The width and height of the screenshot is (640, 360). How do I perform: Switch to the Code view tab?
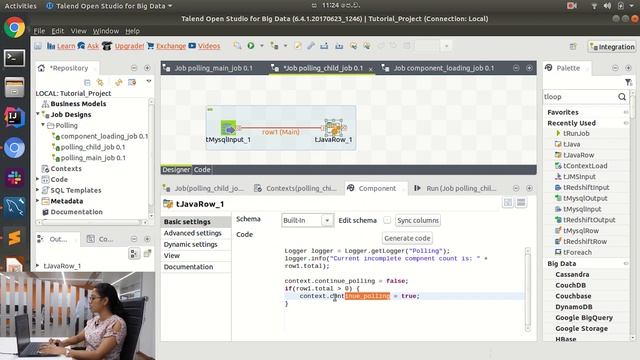(x=202, y=170)
